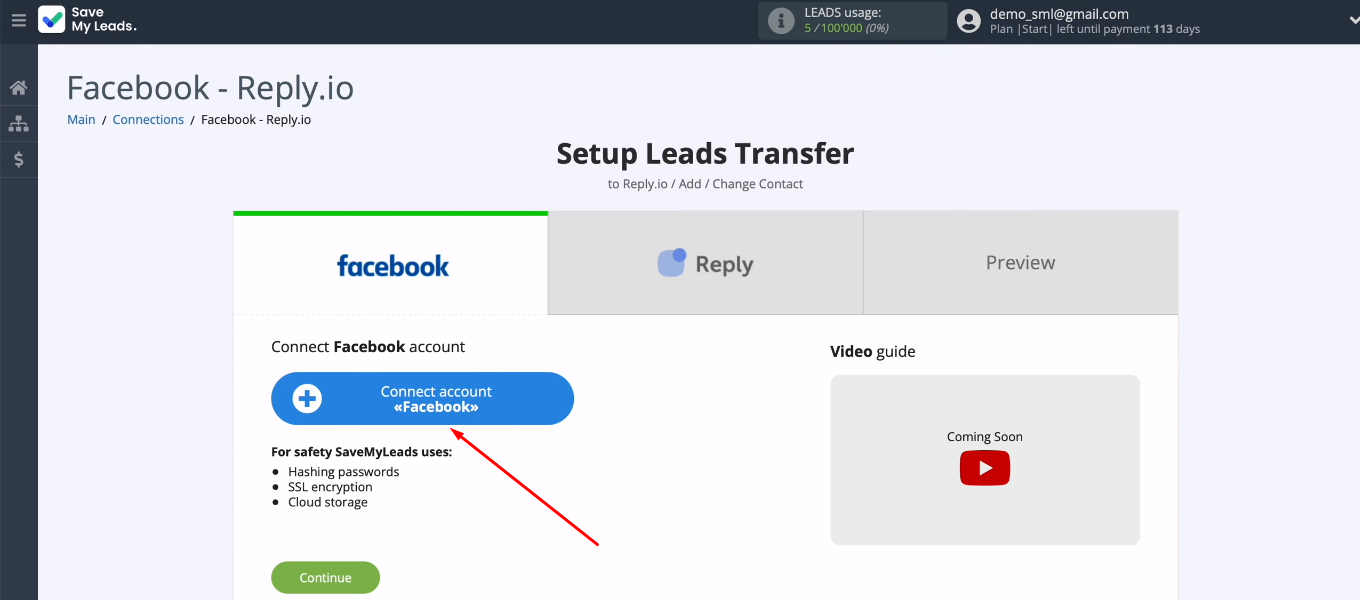Click the Coming Soon video thumbnail text
1360x600 pixels.
point(984,437)
